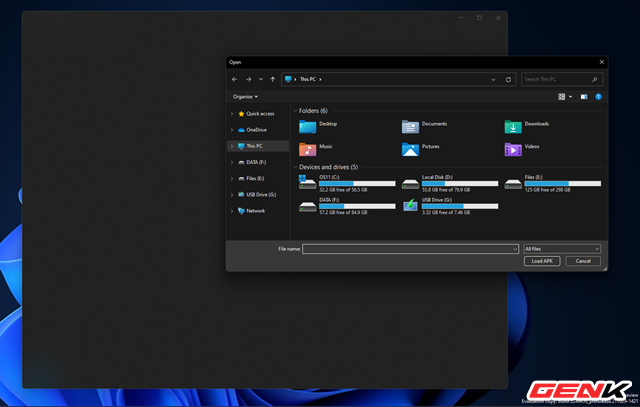Image resolution: width=640 pixels, height=407 pixels.
Task: Click '32.2 GB free of 58.5 GB' text
Action: 343,190
